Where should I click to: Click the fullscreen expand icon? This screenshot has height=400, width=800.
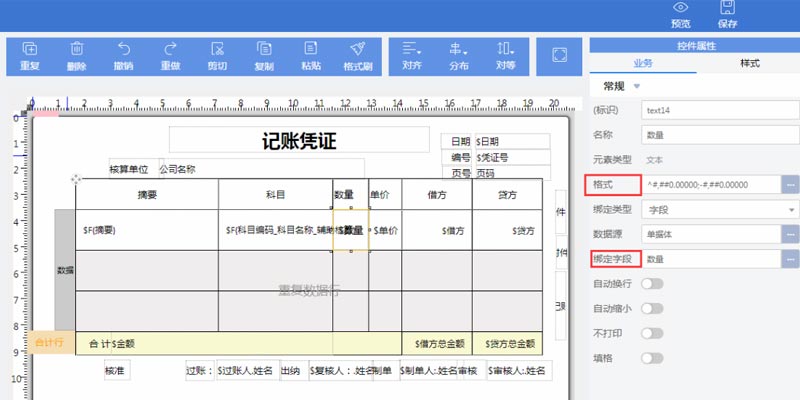point(559,56)
